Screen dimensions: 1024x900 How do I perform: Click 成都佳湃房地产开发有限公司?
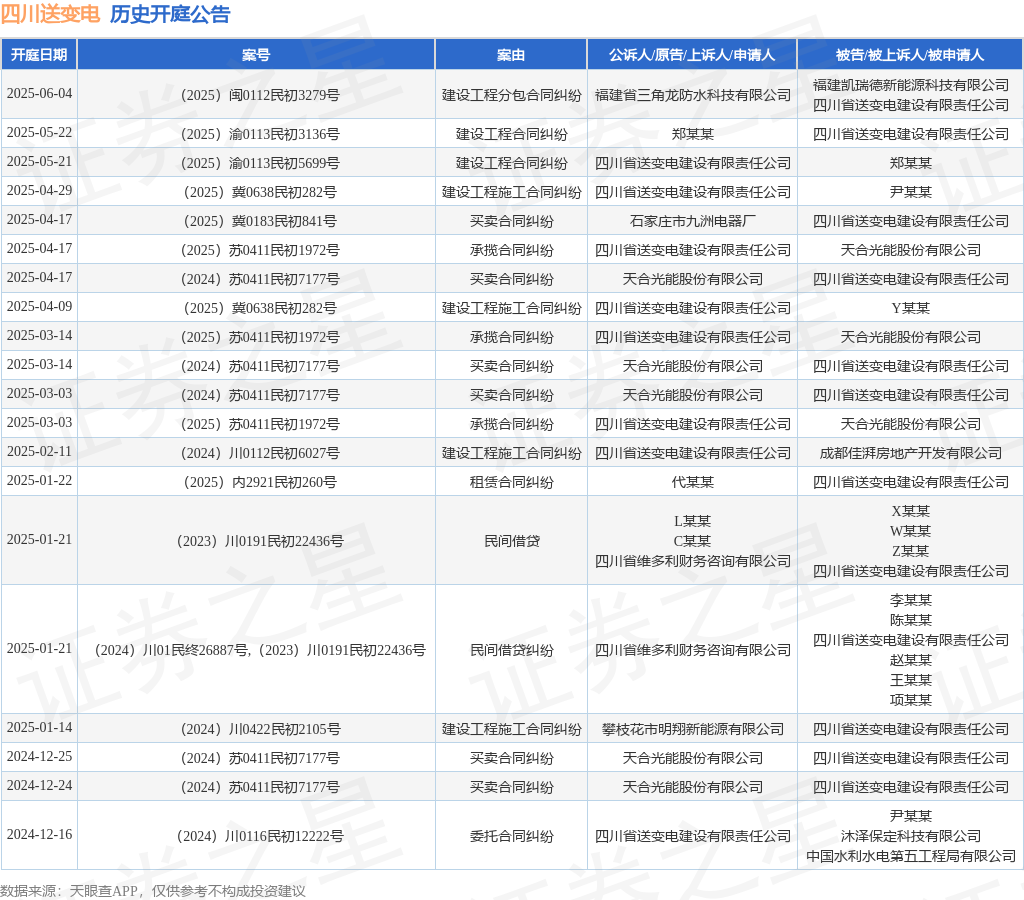910,453
